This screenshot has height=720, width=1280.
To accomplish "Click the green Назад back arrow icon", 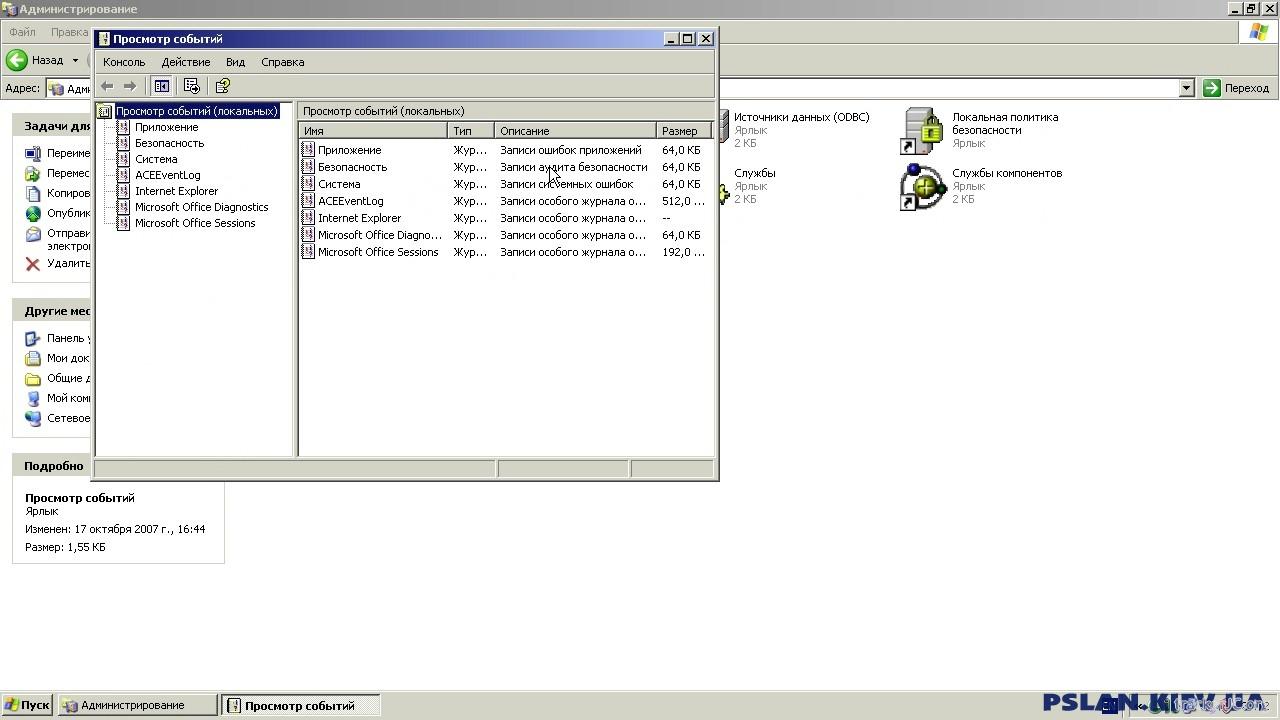I will pos(17,60).
